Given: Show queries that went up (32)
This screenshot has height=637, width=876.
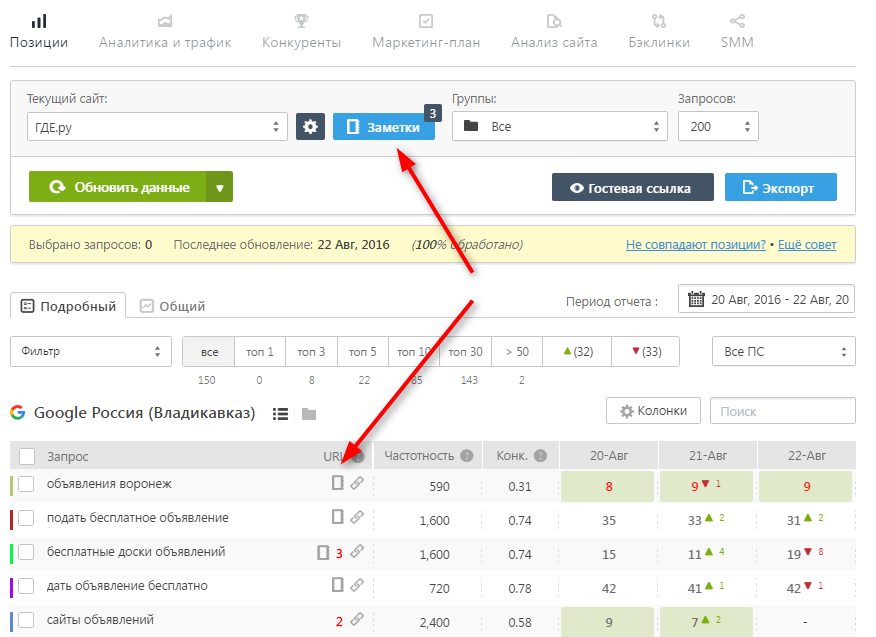Looking at the screenshot, I should 577,352.
